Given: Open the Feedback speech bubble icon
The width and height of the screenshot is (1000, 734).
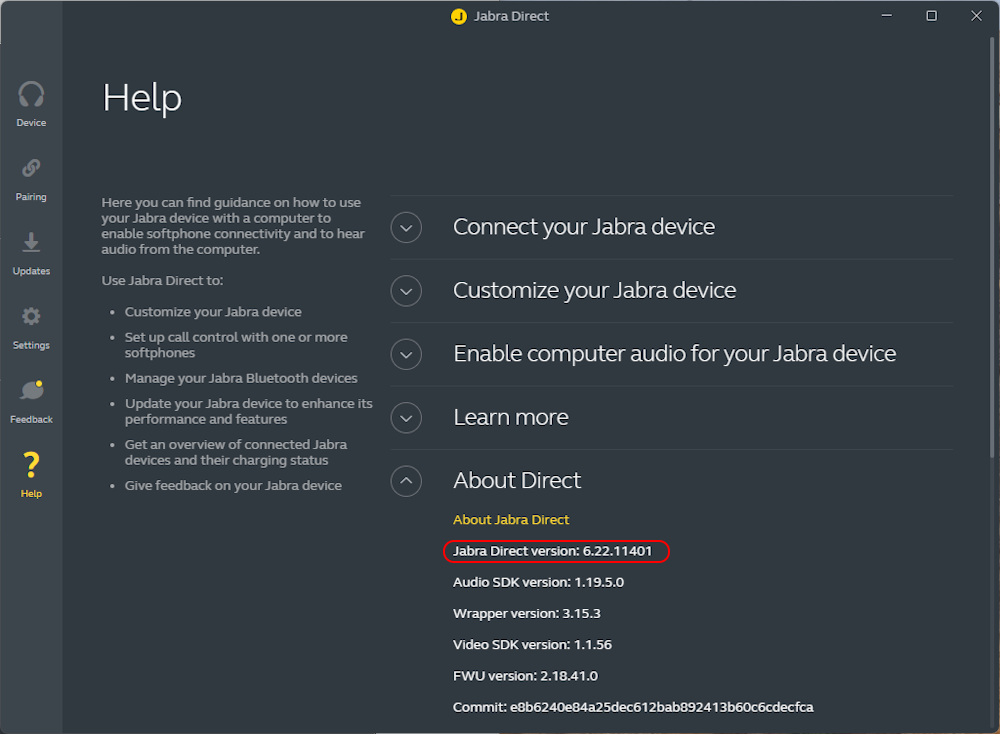Looking at the screenshot, I should coord(31,390).
